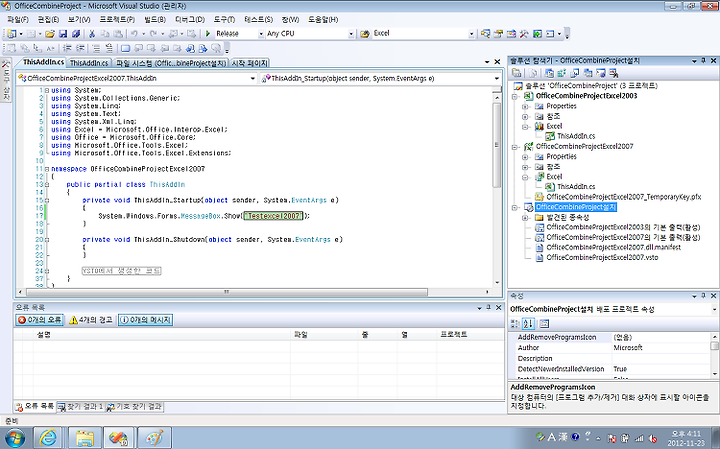Screen dimensions: 720x449
Task: Open the Excel find combo box dropdown
Action: tap(471, 34)
